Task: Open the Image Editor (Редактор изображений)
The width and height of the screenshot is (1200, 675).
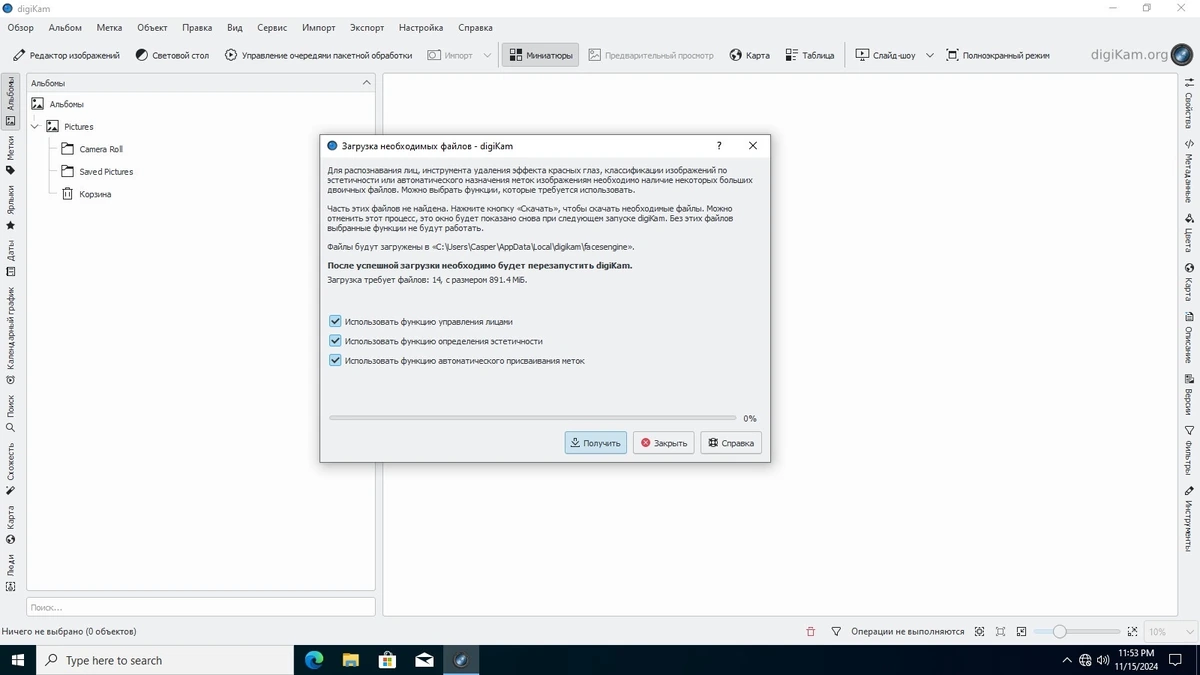Action: tap(66, 55)
